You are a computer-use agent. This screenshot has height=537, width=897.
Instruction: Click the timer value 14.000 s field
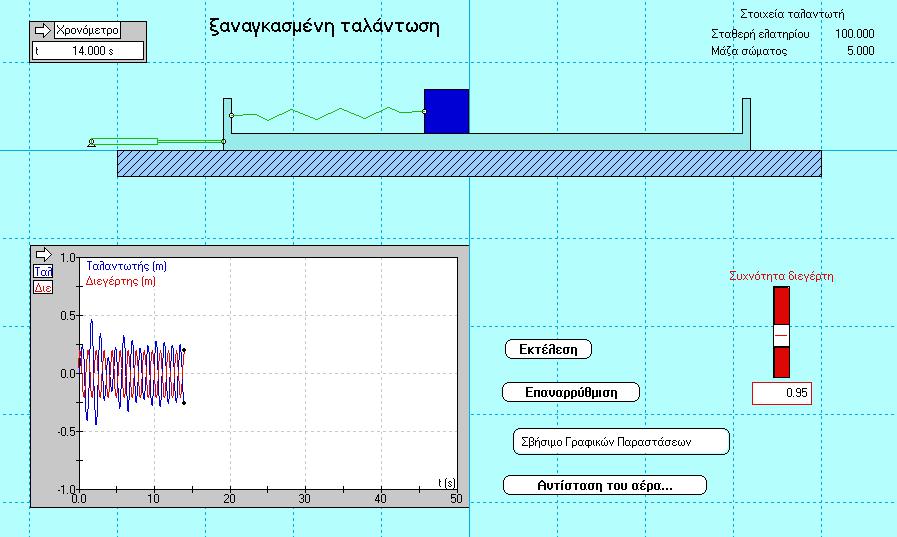point(88,51)
